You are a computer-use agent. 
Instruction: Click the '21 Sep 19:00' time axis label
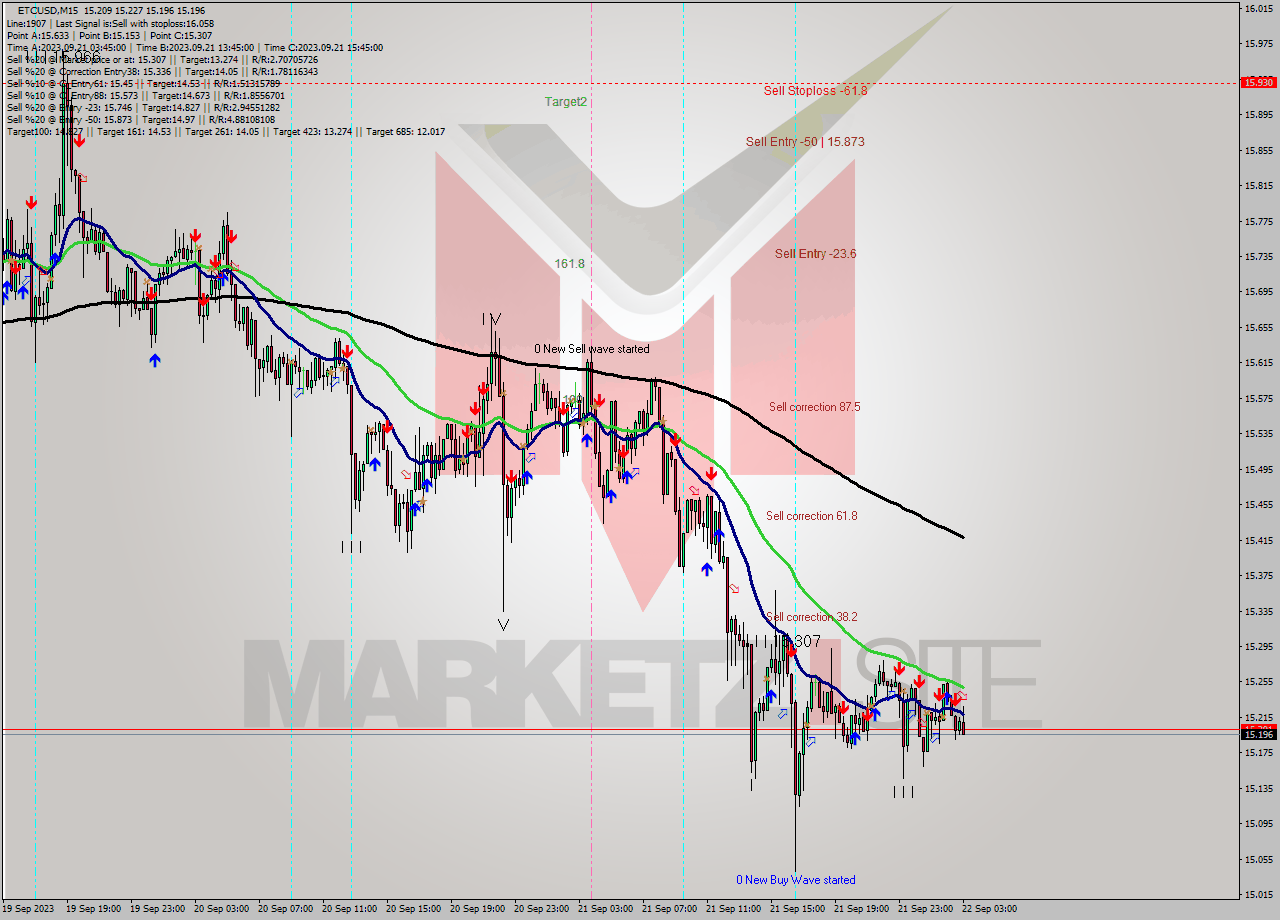(861, 909)
